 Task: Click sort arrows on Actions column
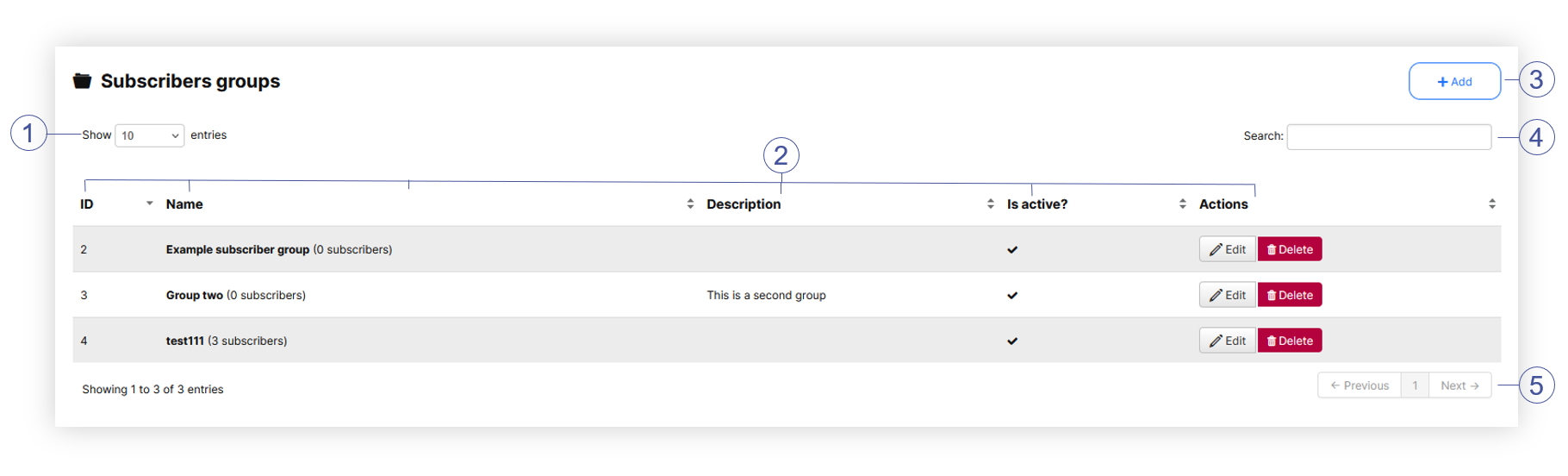[x=1491, y=204]
